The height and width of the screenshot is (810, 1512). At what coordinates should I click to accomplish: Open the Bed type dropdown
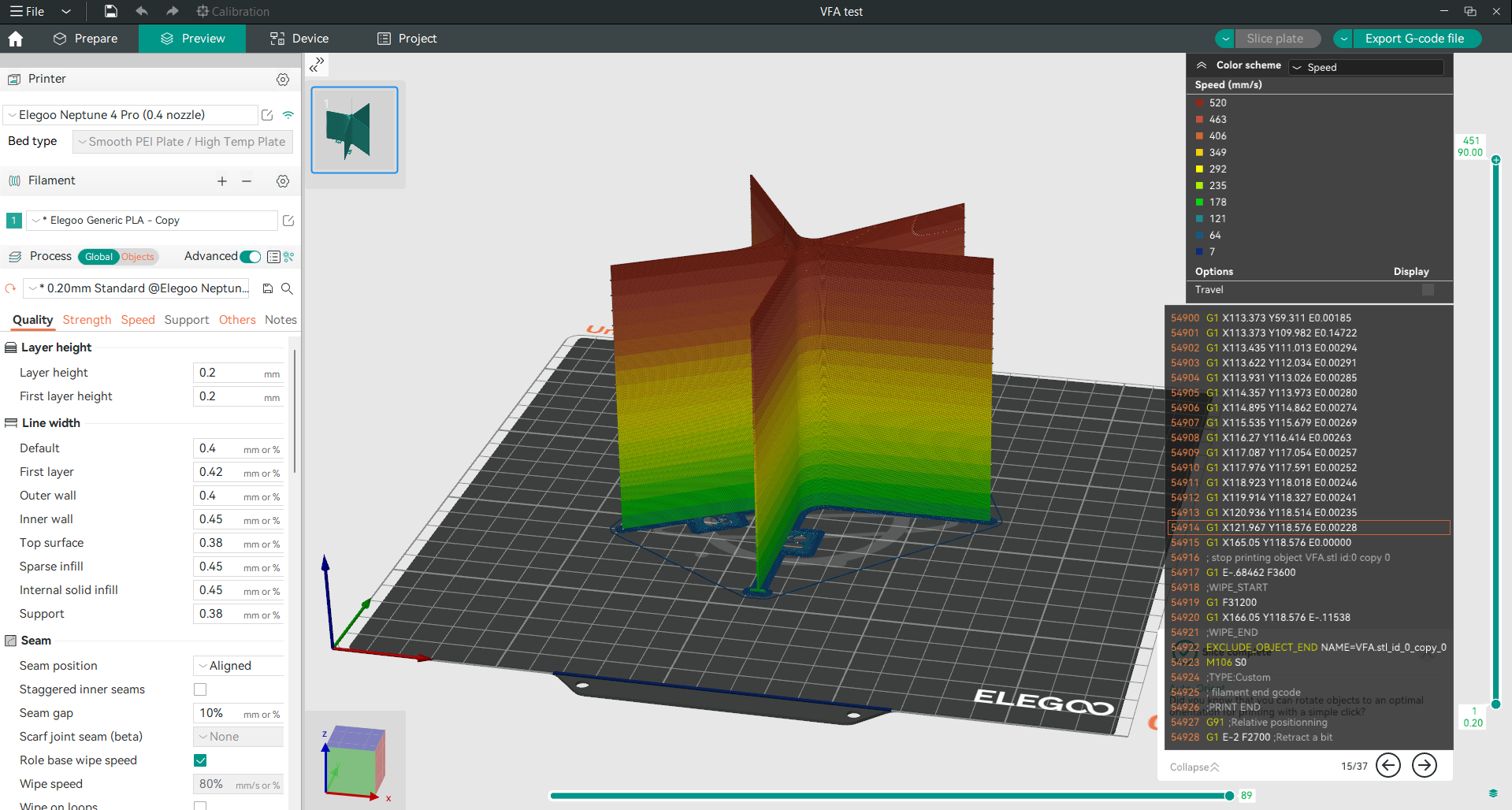click(183, 142)
